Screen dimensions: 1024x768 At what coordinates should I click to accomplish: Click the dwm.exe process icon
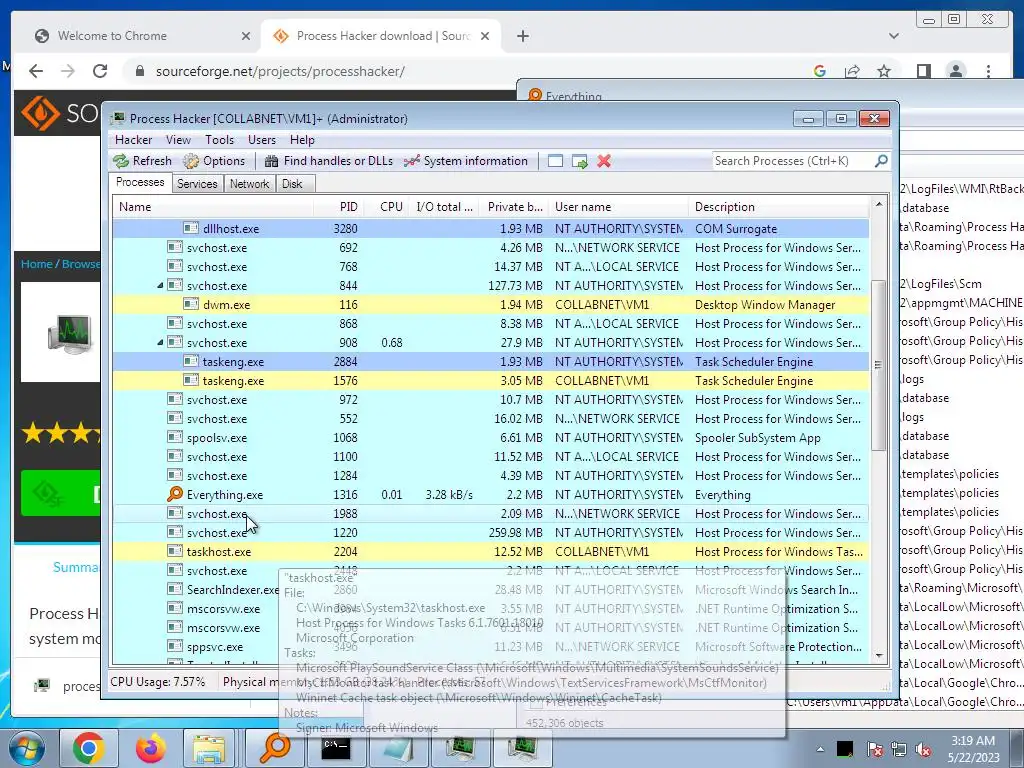191,304
